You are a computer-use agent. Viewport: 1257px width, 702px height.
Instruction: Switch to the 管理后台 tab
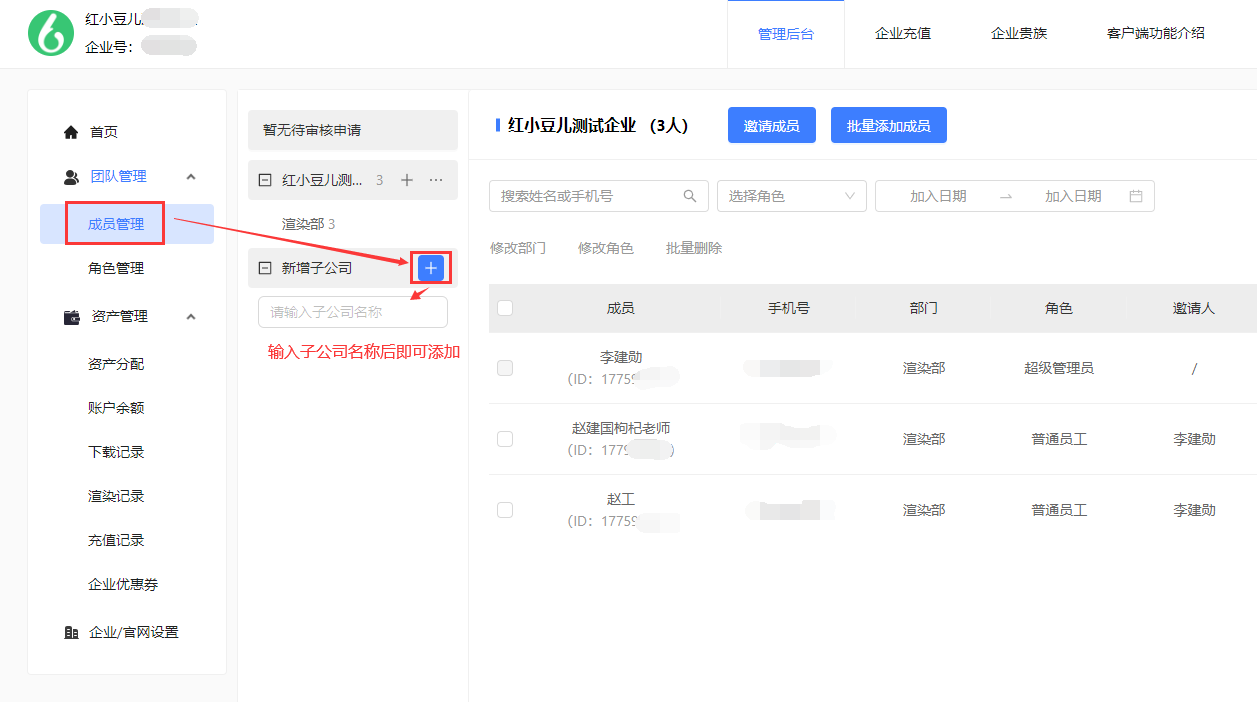[x=786, y=34]
